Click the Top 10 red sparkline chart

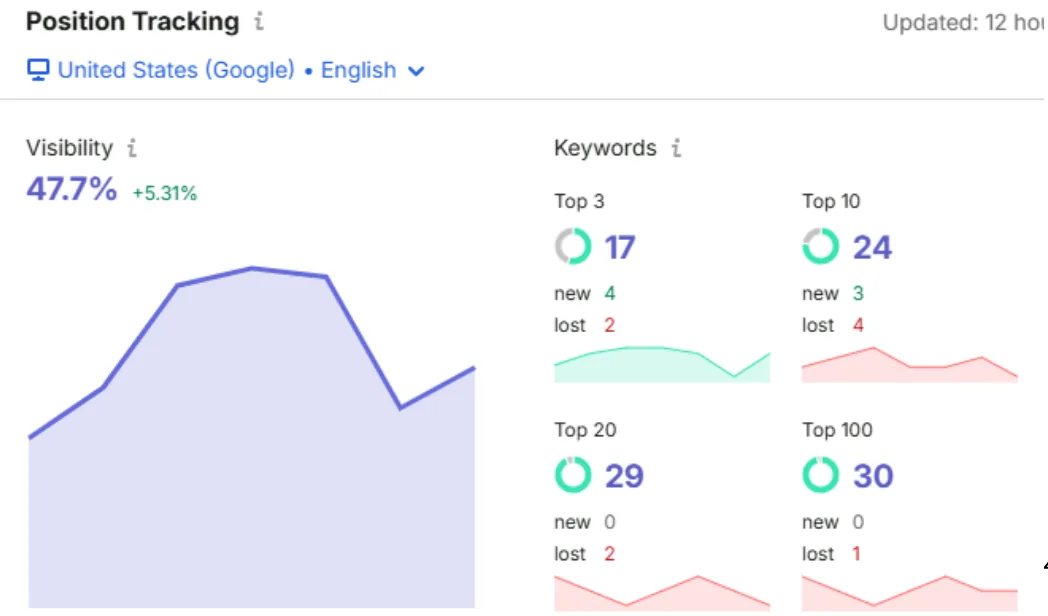coord(910,364)
